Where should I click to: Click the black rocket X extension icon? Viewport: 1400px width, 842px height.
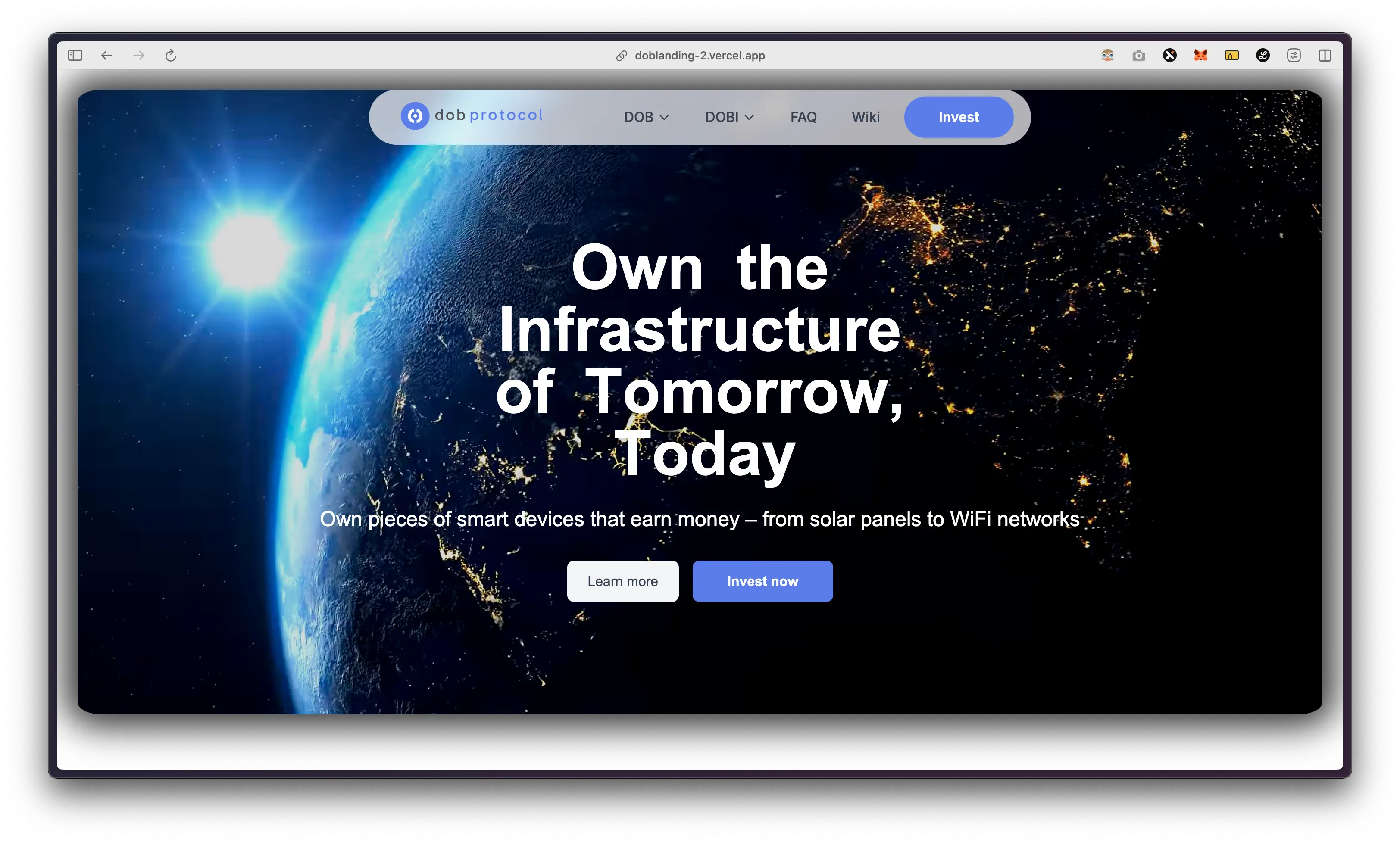point(1169,55)
